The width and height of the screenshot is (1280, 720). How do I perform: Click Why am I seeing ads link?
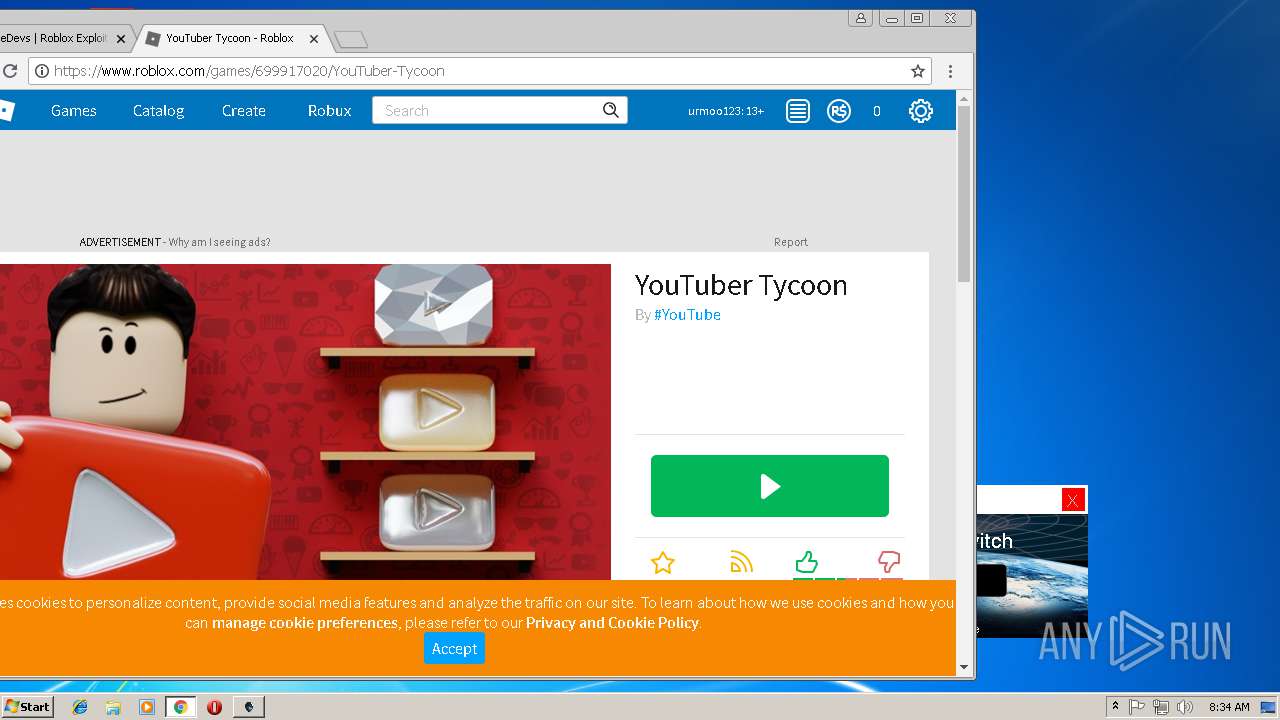coord(219,242)
